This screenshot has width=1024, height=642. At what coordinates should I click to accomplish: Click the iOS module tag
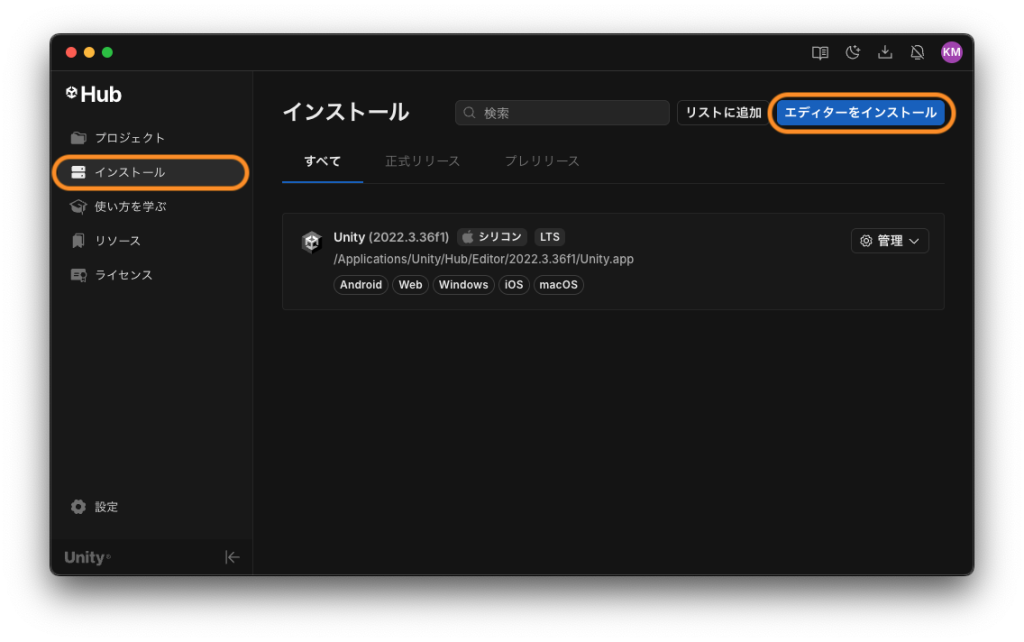coord(514,285)
